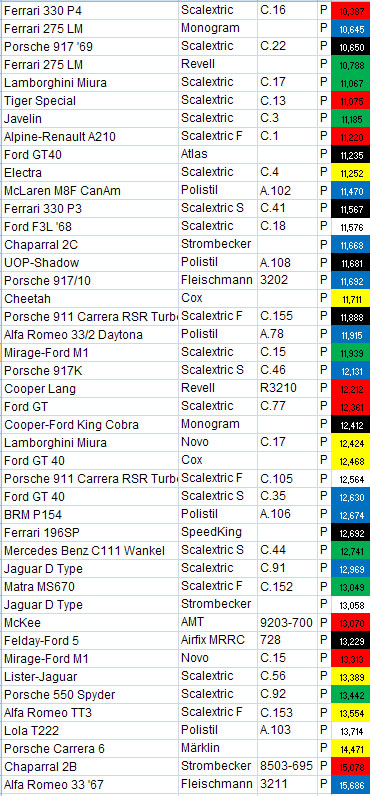Screen dimensions: 370x796
Task: Select the Porsche 550 Spyder cell
Action: click(90, 694)
